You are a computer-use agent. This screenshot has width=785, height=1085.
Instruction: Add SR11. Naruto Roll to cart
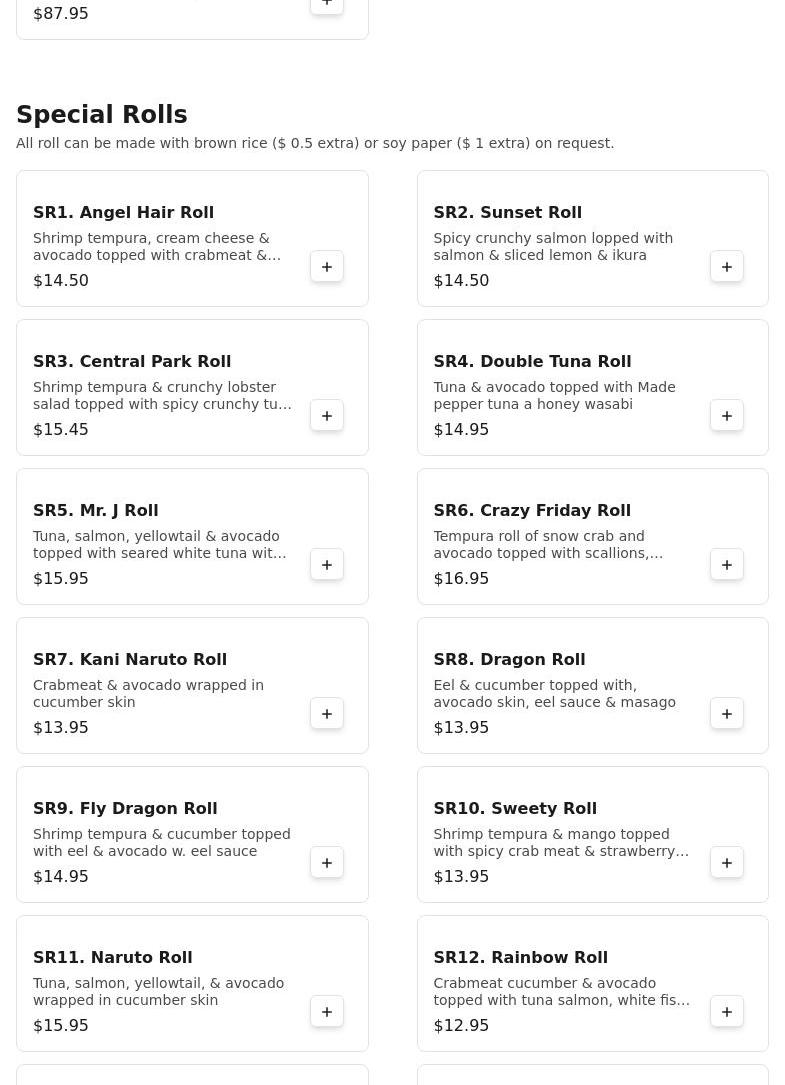(327, 1012)
